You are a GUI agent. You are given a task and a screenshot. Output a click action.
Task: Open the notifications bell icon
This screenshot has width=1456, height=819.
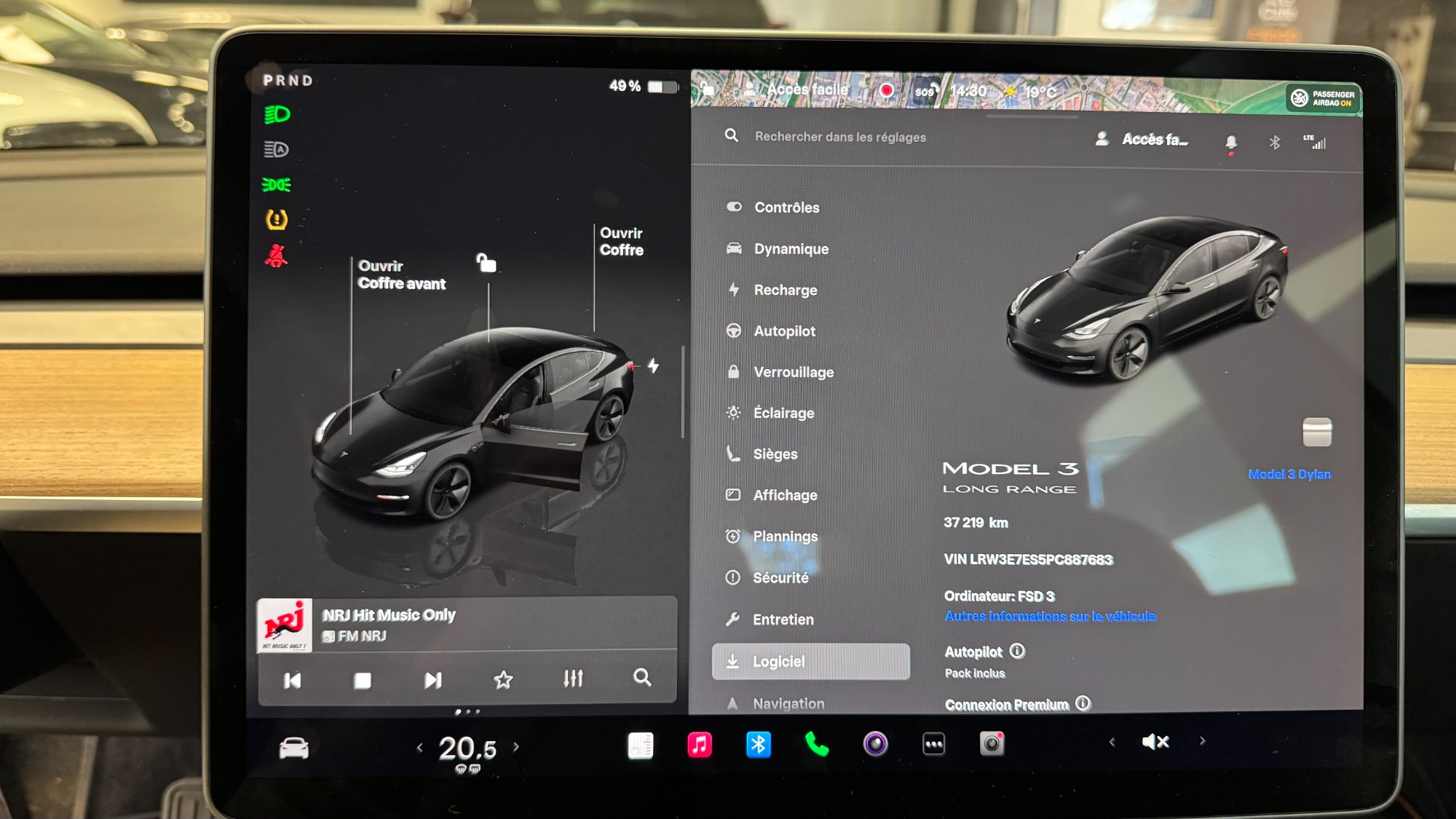[1231, 142]
